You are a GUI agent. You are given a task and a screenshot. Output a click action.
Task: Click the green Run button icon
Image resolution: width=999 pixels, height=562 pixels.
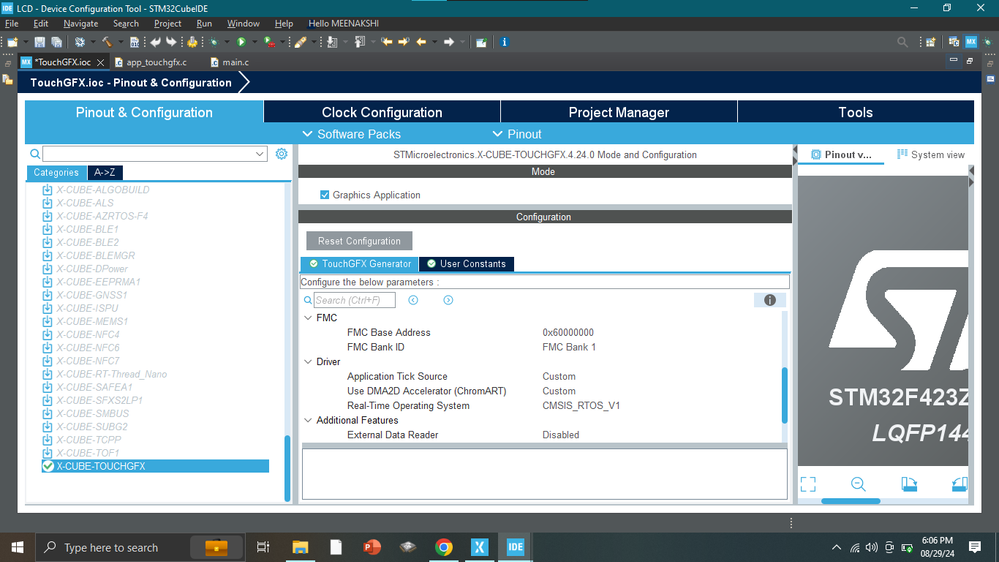coord(241,42)
